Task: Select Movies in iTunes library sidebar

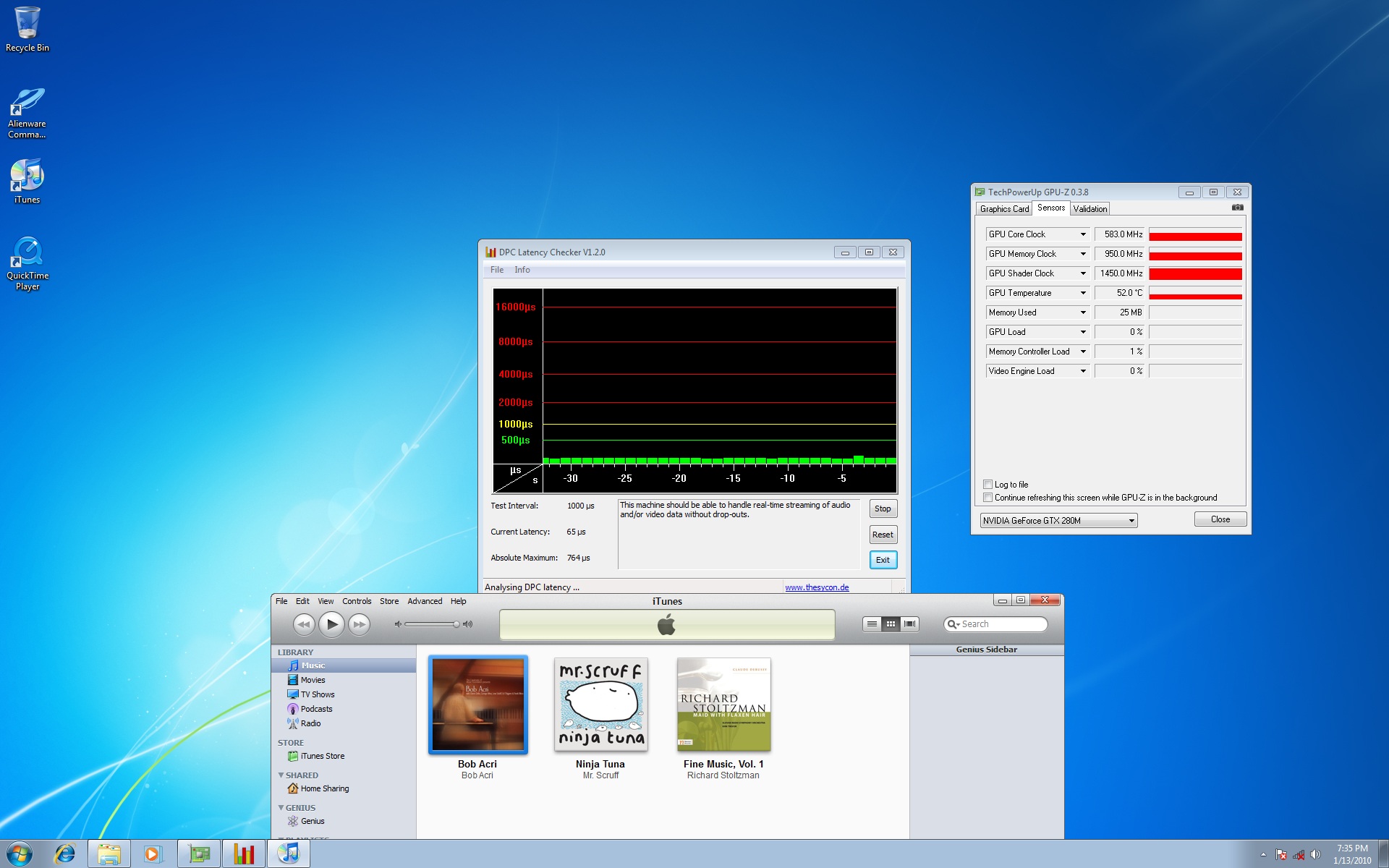Action: (344, 680)
